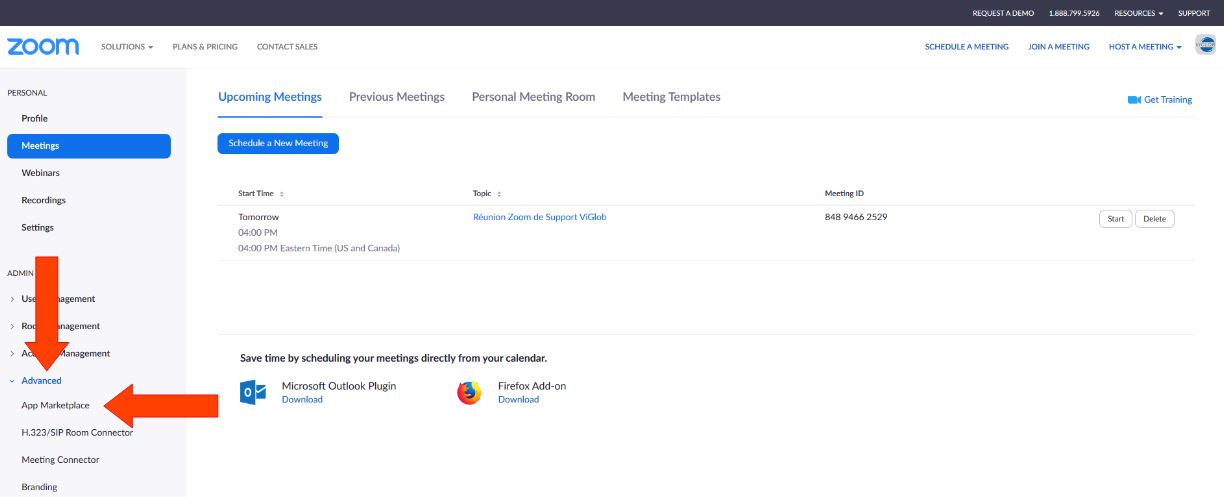Viewport: 1224px width, 497px height.
Task: Sort meetings by Start Time arrows
Action: click(x=282, y=194)
